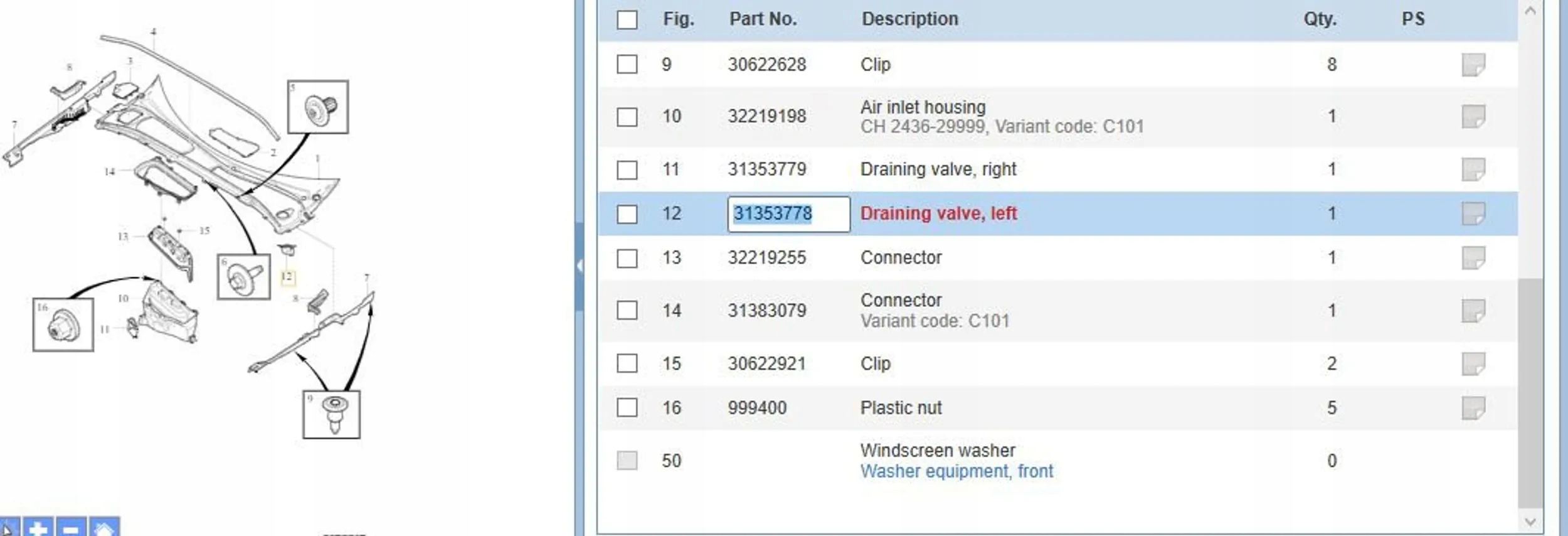Click the part number field 31353778
The width and height of the screenshot is (1568, 536).
tap(788, 214)
